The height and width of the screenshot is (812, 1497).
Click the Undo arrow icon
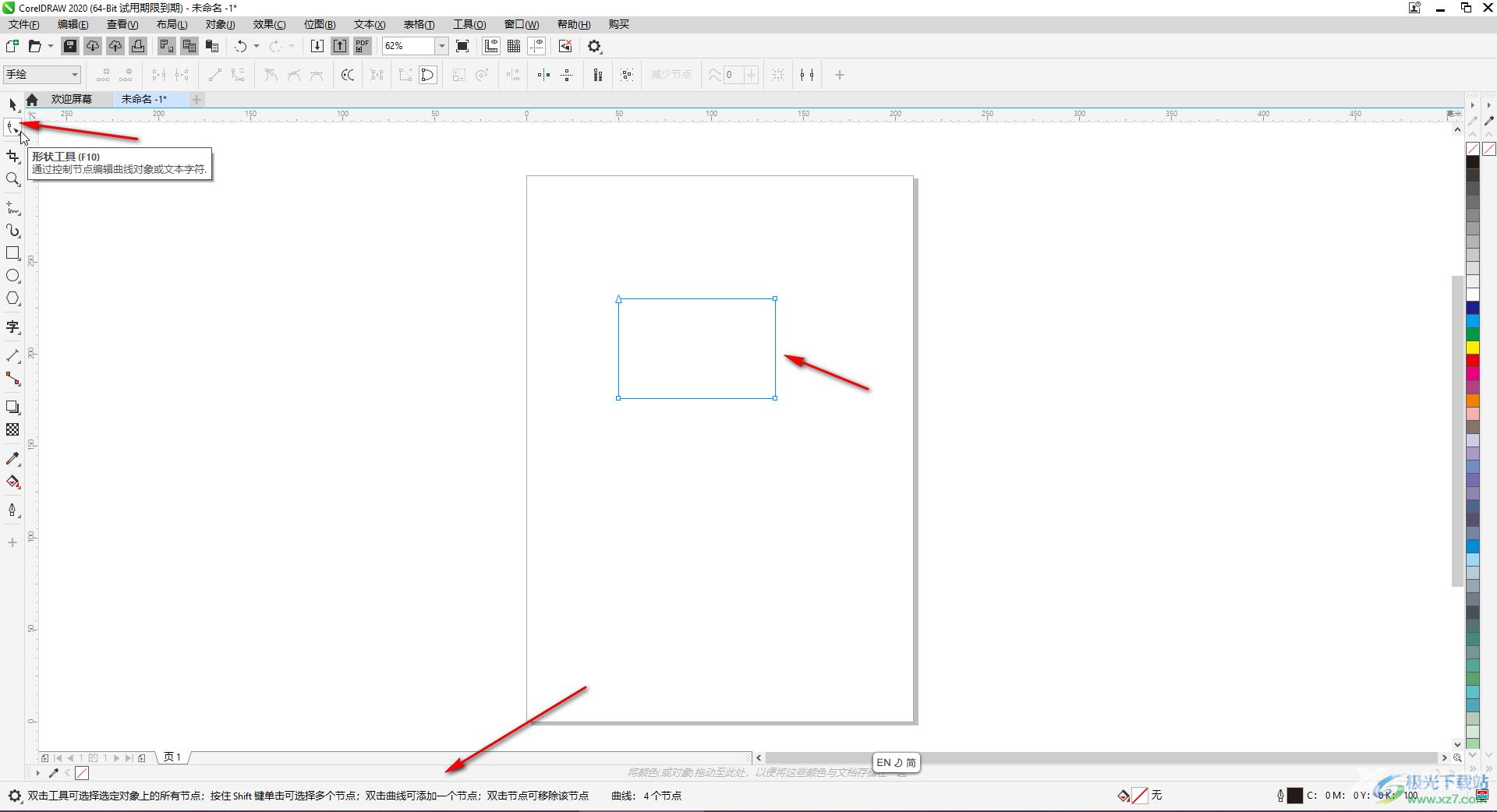tap(241, 46)
